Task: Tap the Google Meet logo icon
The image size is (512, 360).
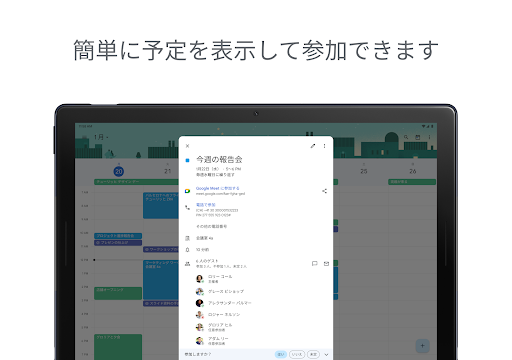Action: (187, 191)
